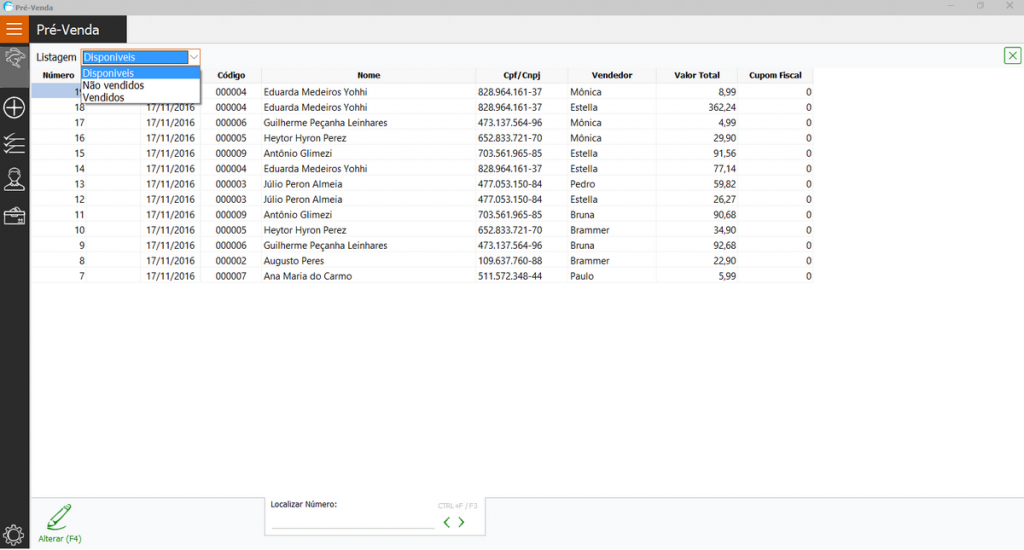Open the checklist icon in sidebar
Viewport: 1024px width, 550px height.
(14, 144)
